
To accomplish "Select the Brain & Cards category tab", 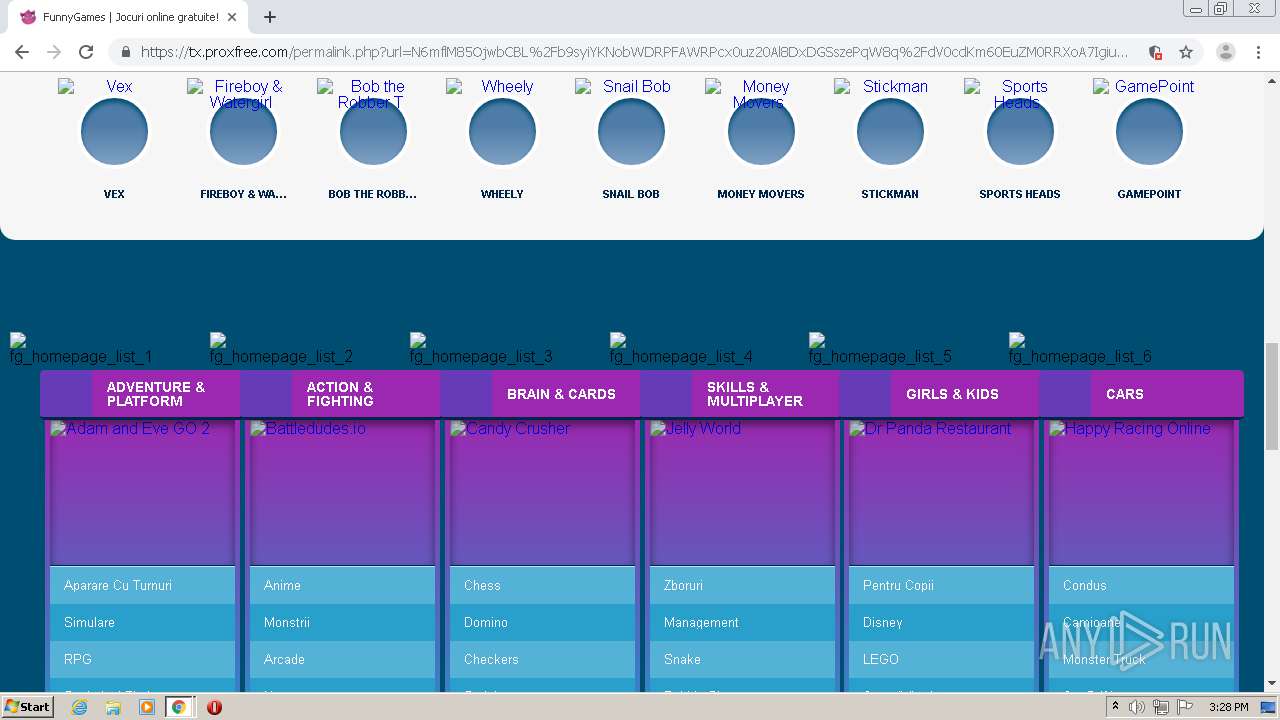I will [540, 394].
